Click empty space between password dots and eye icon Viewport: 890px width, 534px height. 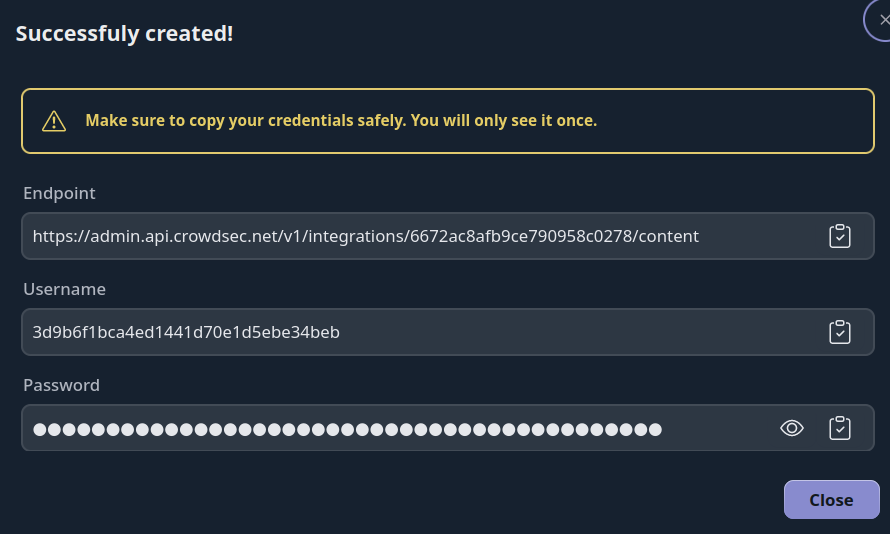[718, 429]
